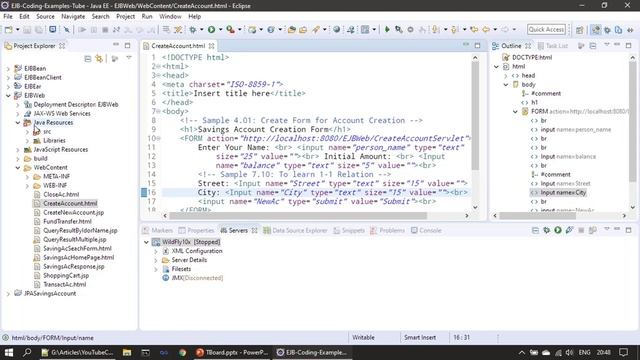The height and width of the screenshot is (360, 640).
Task: Click the editor horizontal scrollbar
Action: tap(298, 216)
